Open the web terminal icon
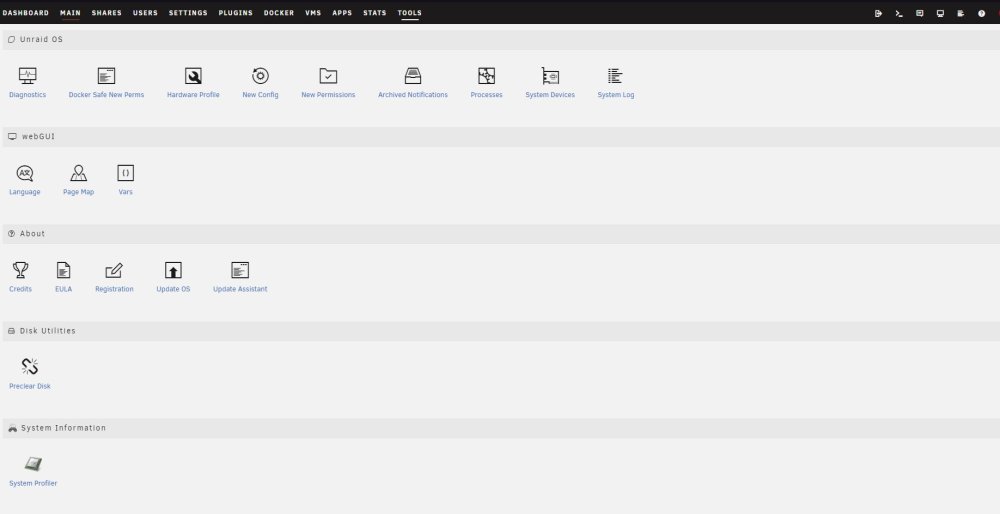Screen dimensions: 1000x514 coord(899,13)
